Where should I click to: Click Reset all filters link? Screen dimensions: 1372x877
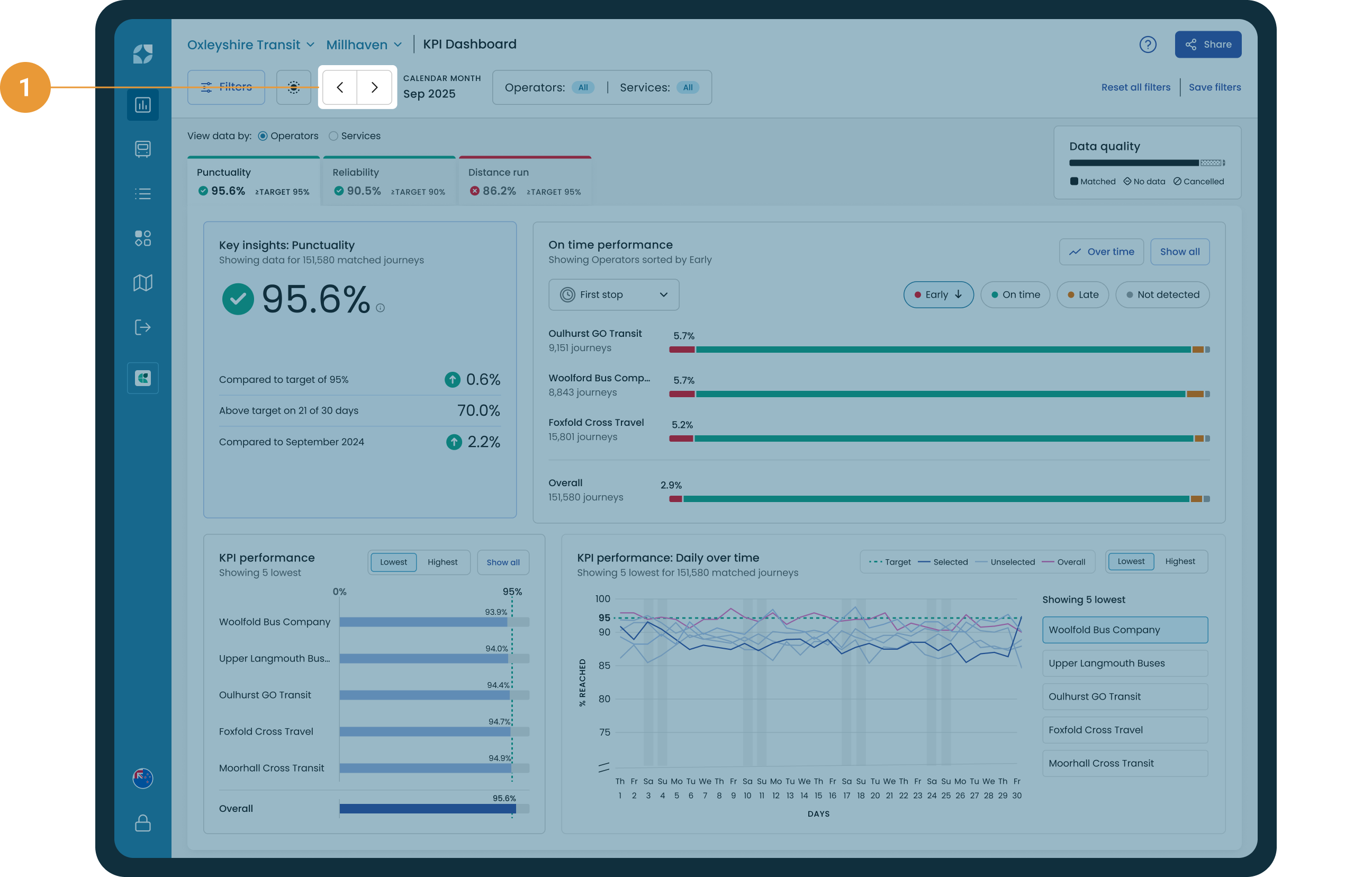tap(1135, 87)
